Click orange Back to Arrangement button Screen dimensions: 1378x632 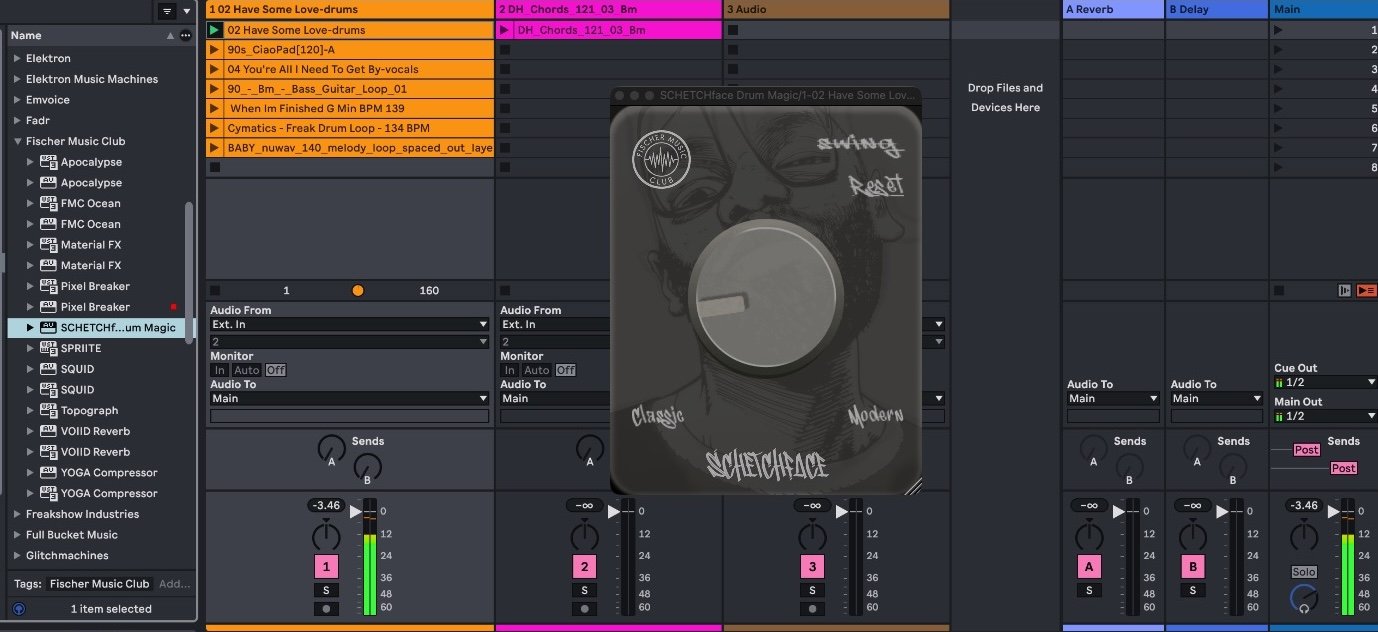[1366, 290]
